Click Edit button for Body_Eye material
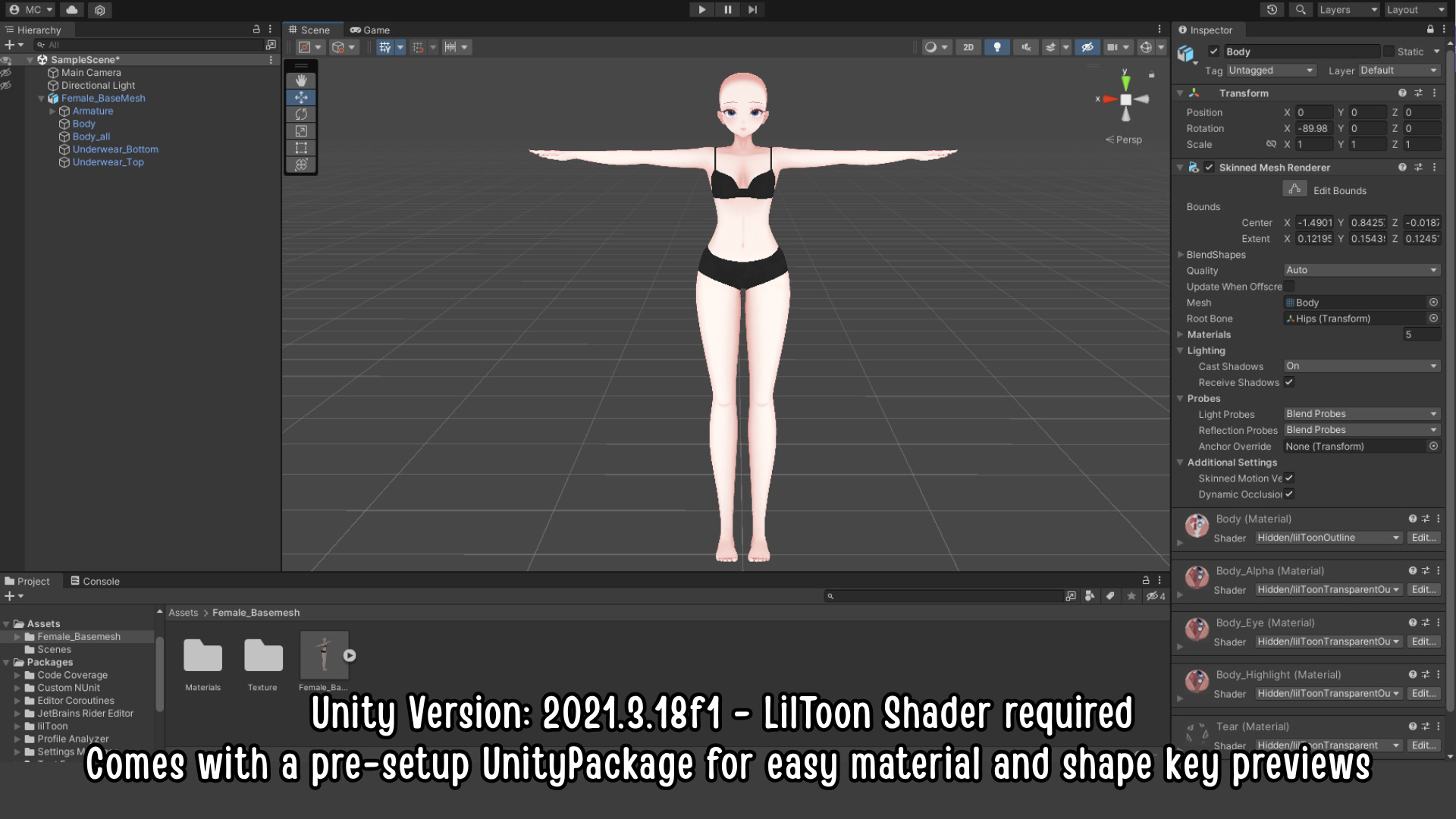The image size is (1456, 819). [x=1423, y=642]
